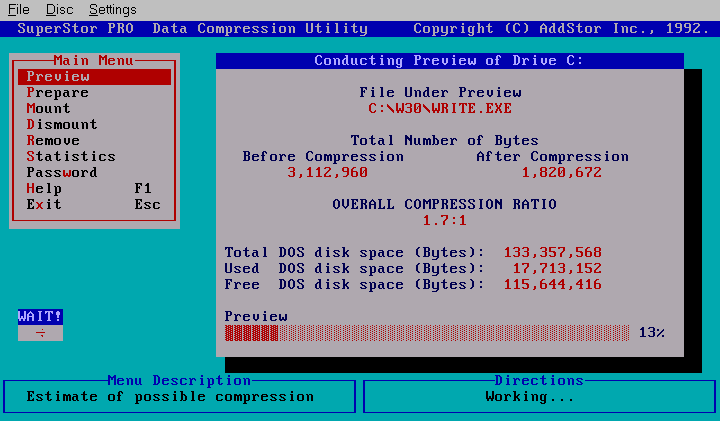Click the Esc shortcut next to Exit
This screenshot has width=720, height=421.
[x=147, y=205]
